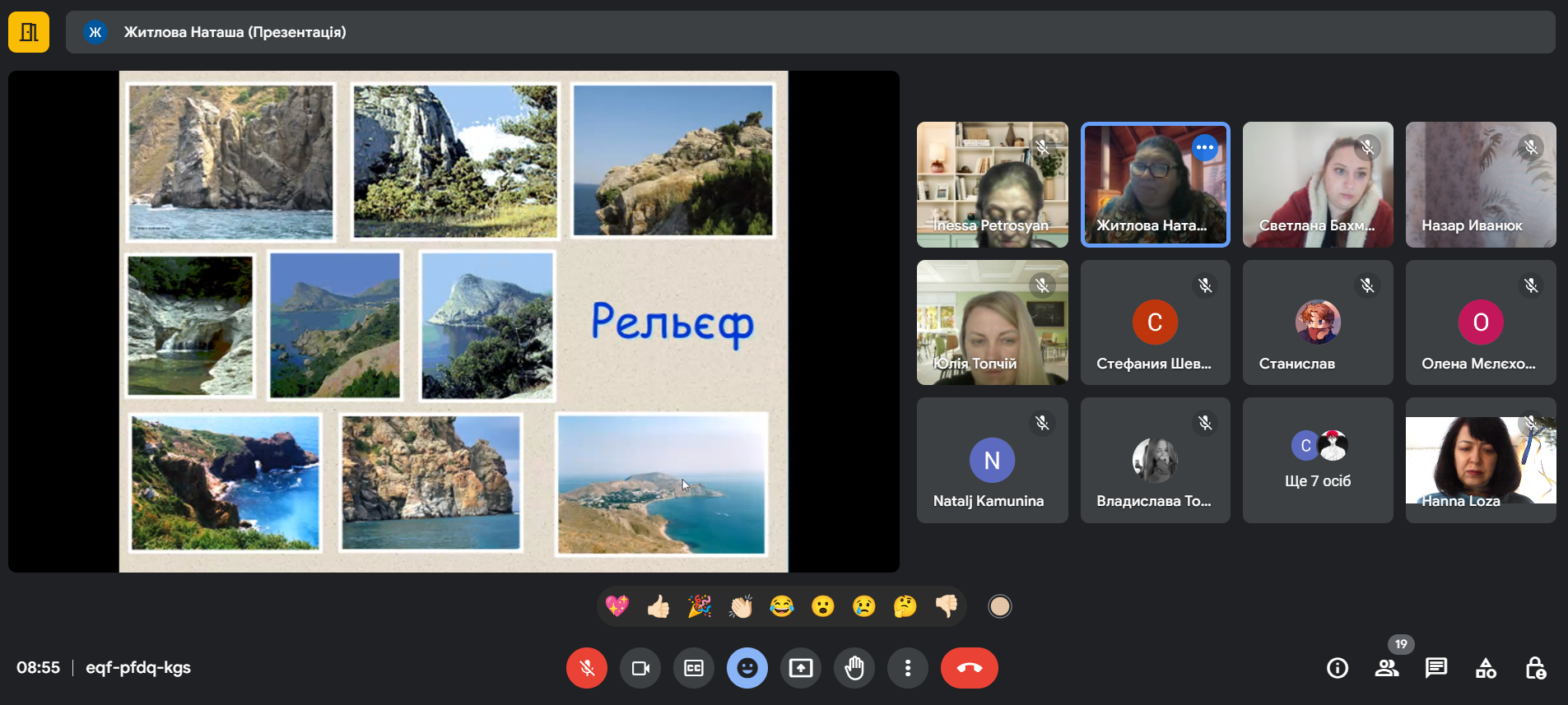Image resolution: width=1568 pixels, height=705 pixels.
Task: Open the meeting details info panel
Action: pyautogui.click(x=1338, y=668)
